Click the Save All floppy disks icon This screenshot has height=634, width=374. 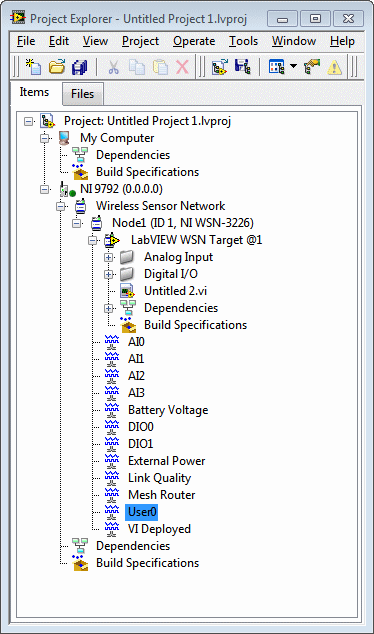point(80,67)
